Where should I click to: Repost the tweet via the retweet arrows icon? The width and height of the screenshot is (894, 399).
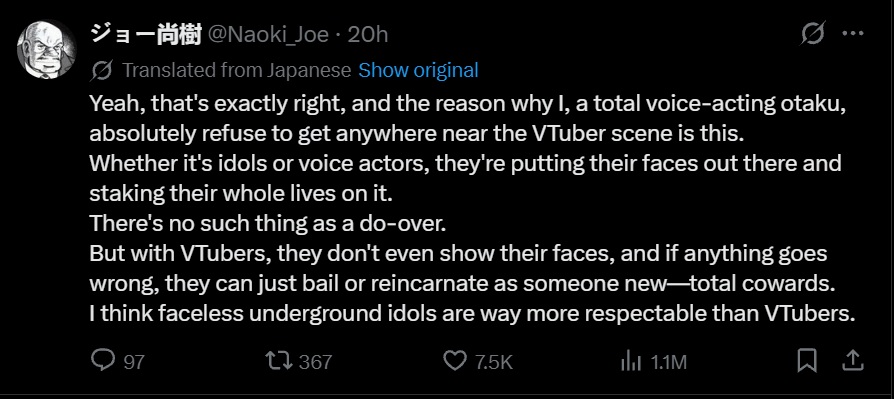coord(279,361)
